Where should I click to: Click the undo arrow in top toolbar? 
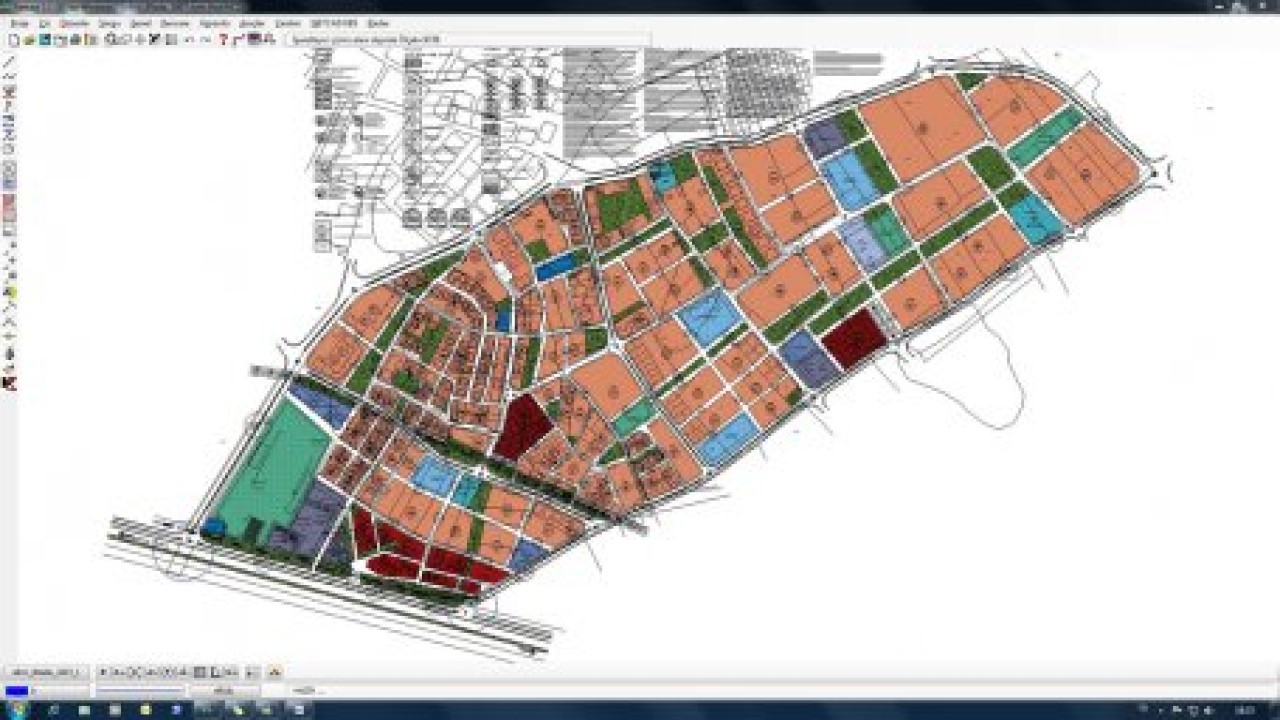click(190, 40)
